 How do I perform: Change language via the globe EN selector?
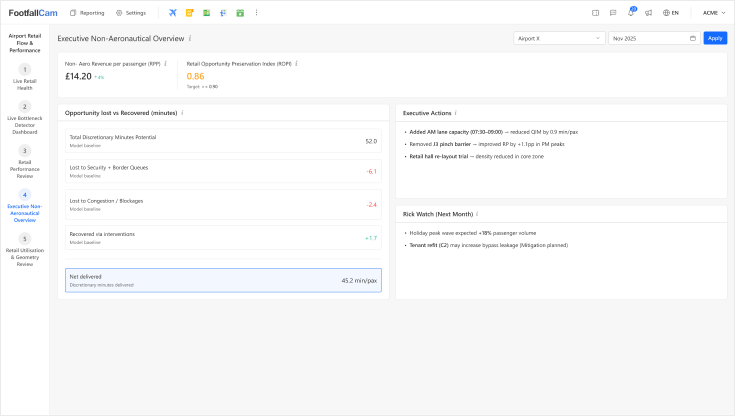click(x=671, y=13)
